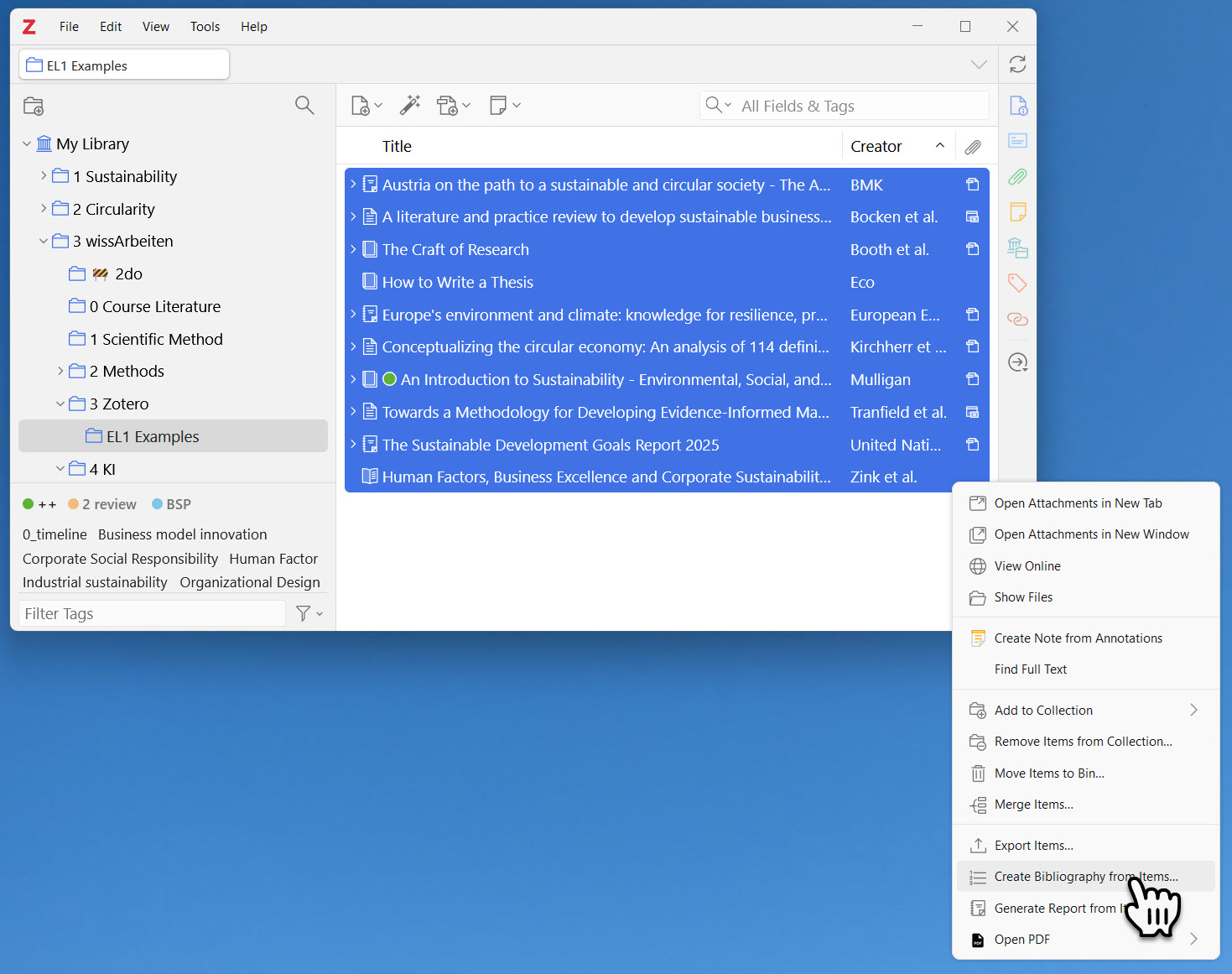This screenshot has height=974, width=1232.
Task: Open the Info pane in the right sidebar
Action: pos(1017,105)
